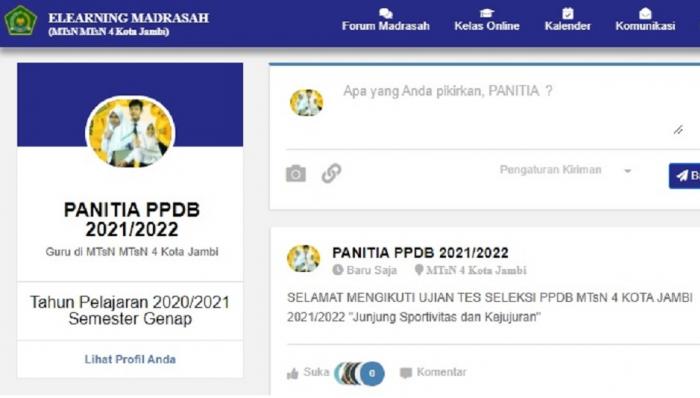Click 'Guru di MTsN MTsN 4 Kota Jambi' text
This screenshot has height=398, width=700.
tap(132, 252)
